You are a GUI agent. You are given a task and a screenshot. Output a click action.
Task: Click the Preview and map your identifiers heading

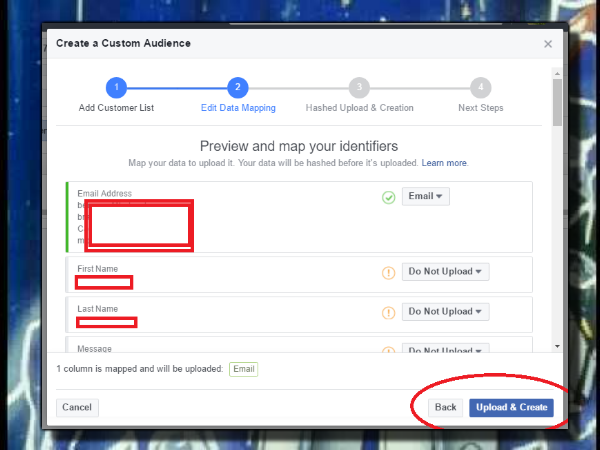pos(299,146)
